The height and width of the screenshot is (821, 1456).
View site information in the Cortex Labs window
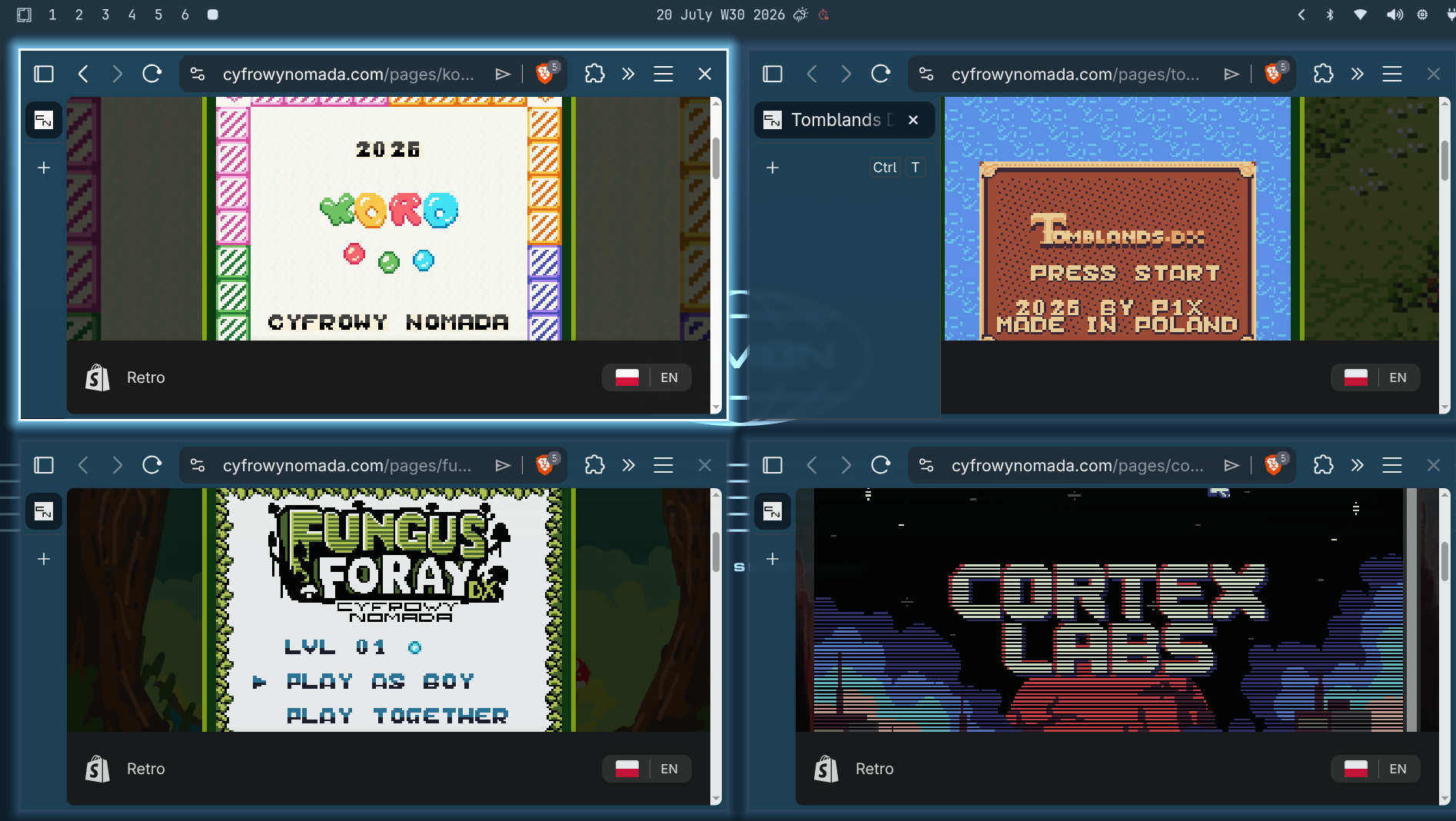(926, 465)
